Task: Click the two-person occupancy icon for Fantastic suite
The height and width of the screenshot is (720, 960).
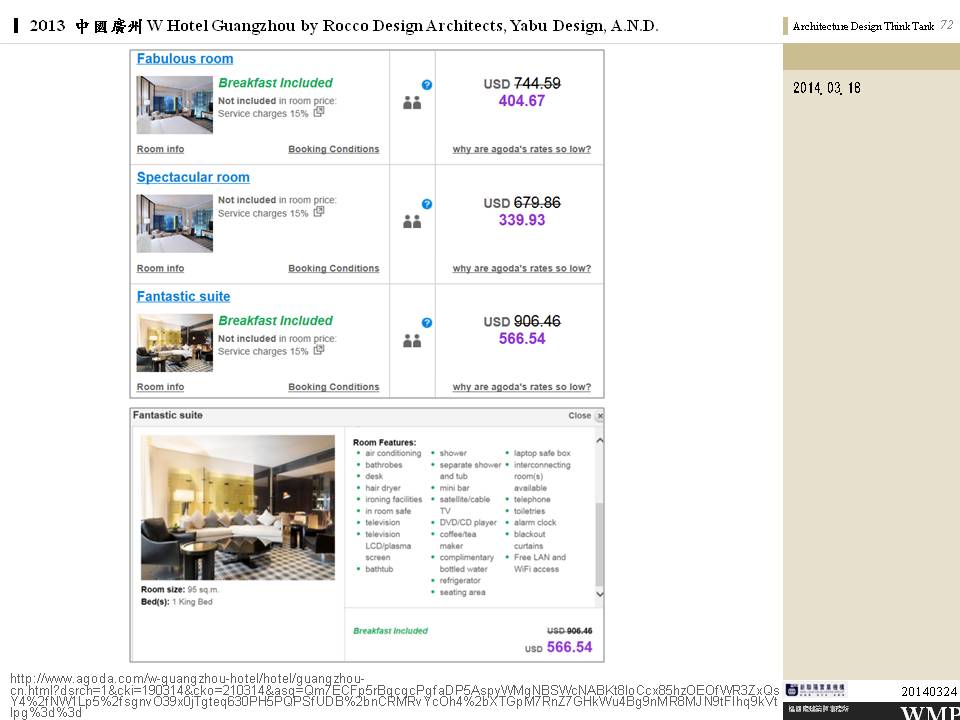Action: pyautogui.click(x=412, y=341)
